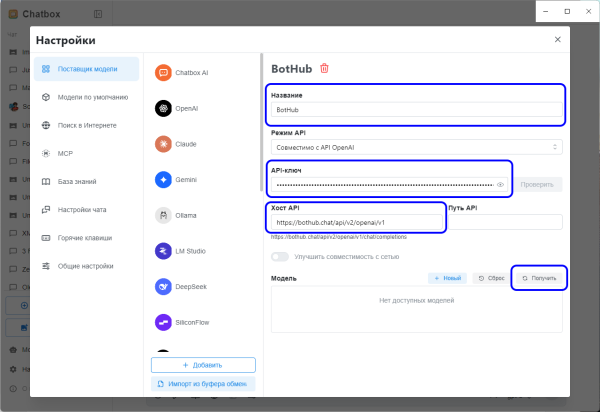Enable the Улучшить совместимость с сетью switch
Screen dimensions: 600x412
279,257
